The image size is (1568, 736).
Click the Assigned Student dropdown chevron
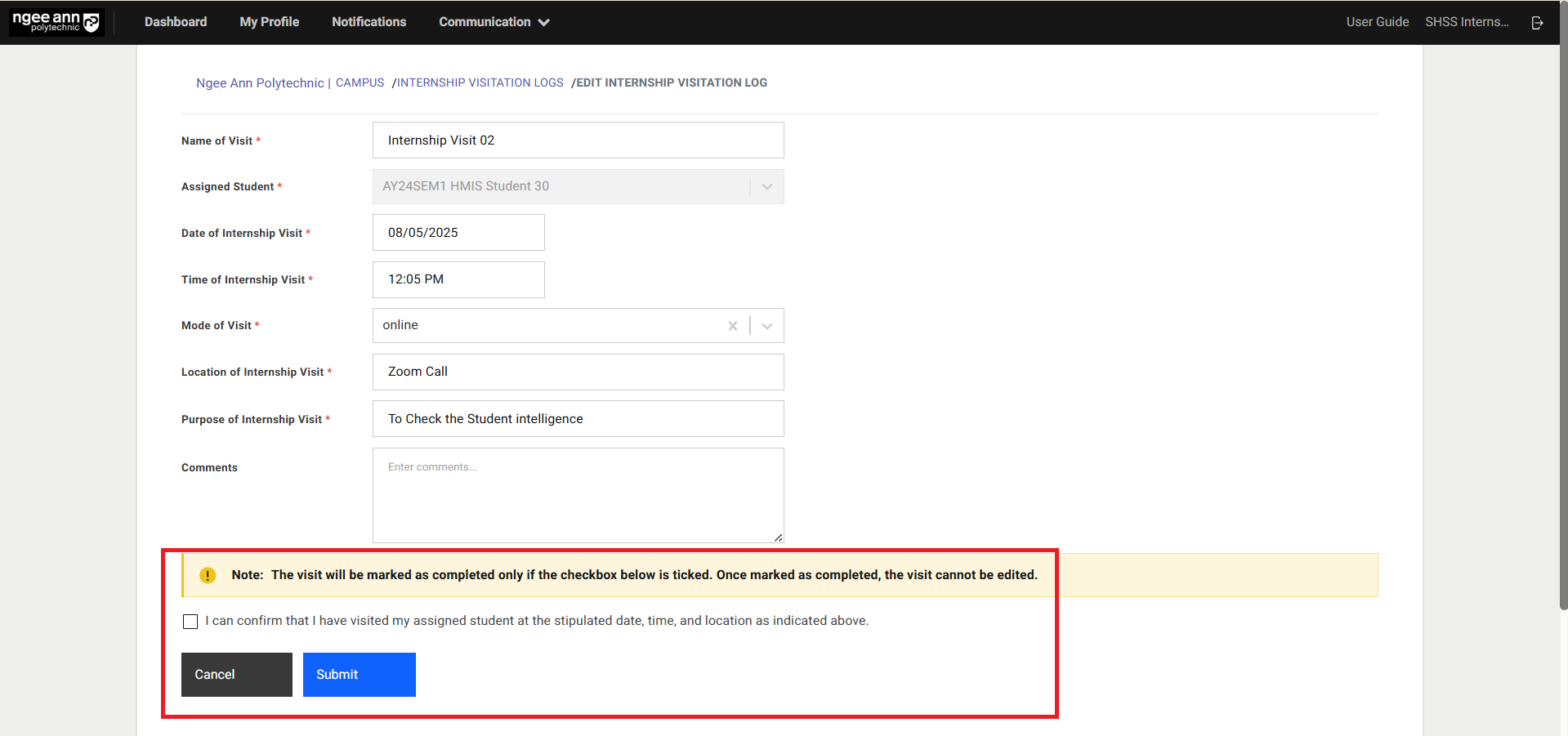point(766,186)
